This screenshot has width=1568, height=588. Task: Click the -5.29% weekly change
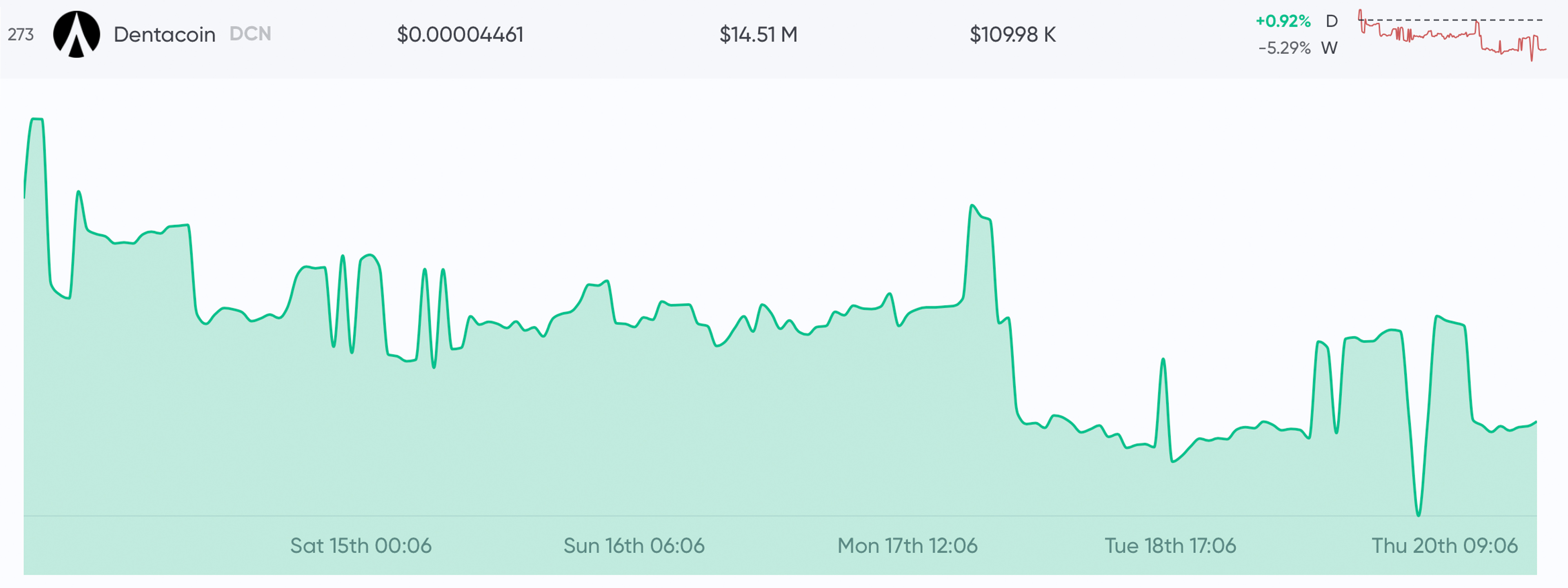(x=1284, y=48)
